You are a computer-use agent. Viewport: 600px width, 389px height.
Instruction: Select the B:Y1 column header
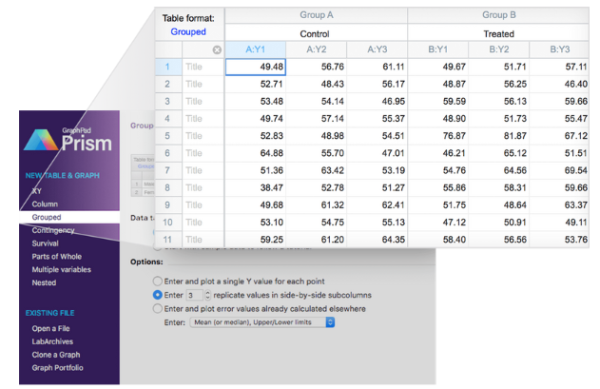click(x=438, y=49)
